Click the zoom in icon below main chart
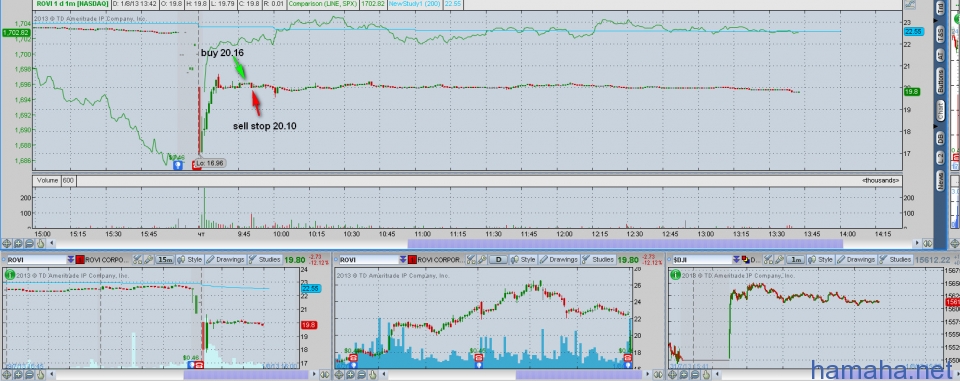 (x=18, y=243)
